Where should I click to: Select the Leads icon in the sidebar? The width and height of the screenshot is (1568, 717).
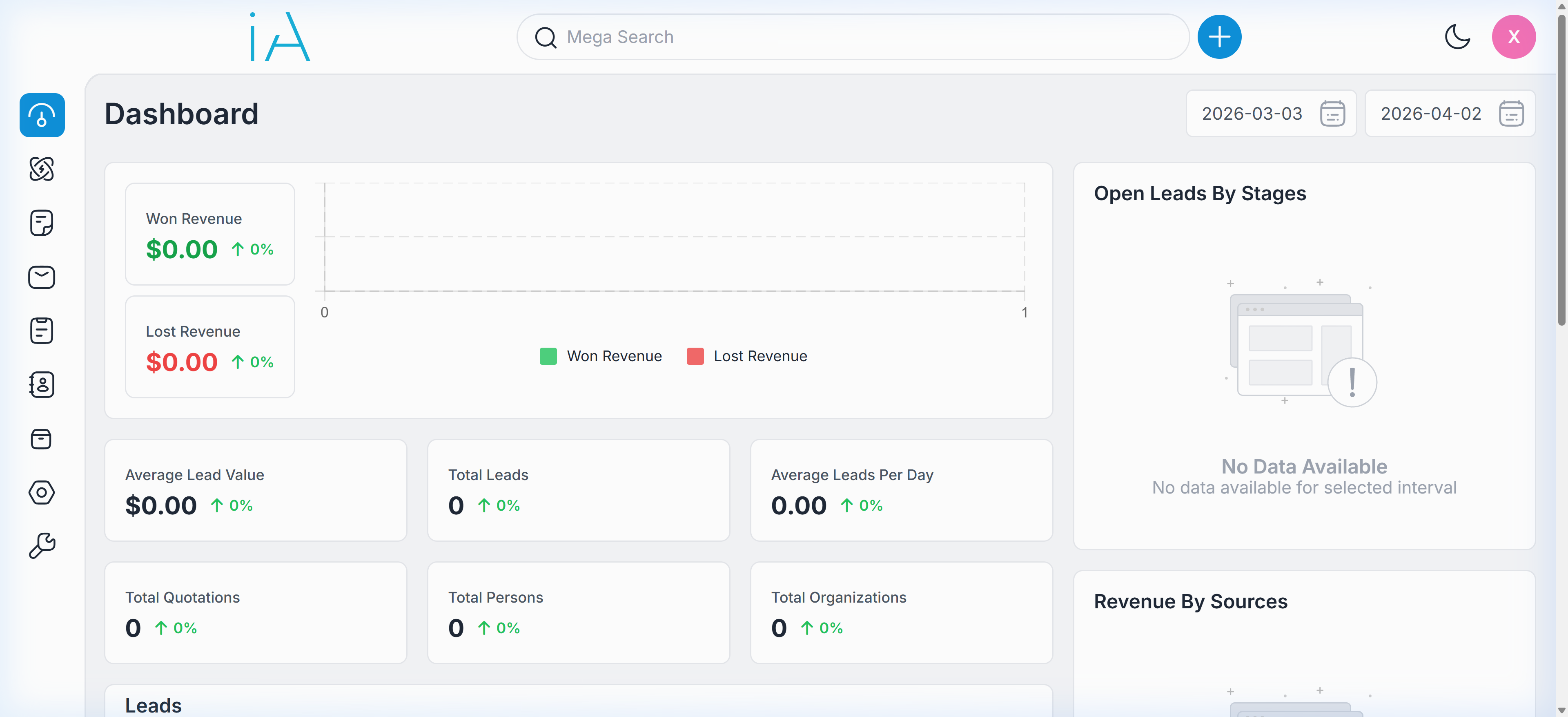[41, 170]
